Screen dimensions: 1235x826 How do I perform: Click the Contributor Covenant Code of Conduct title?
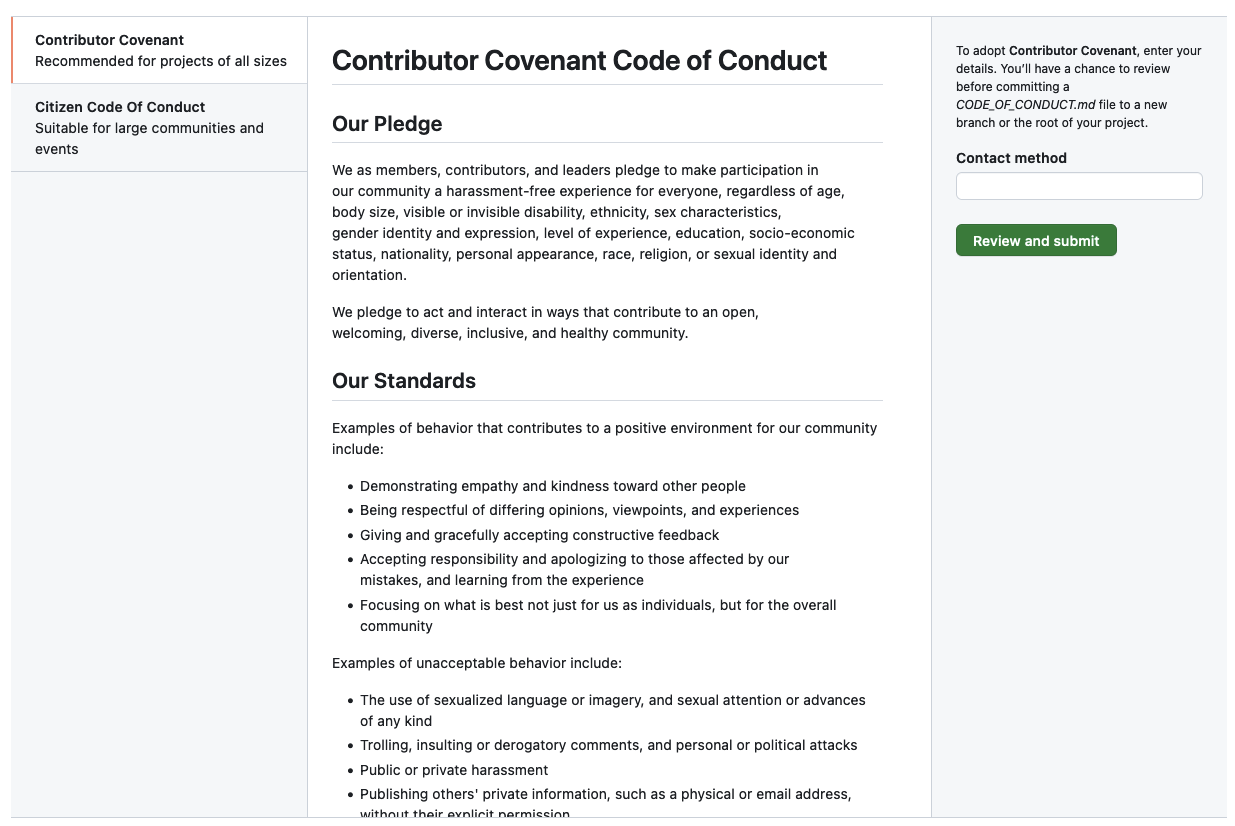(579, 61)
